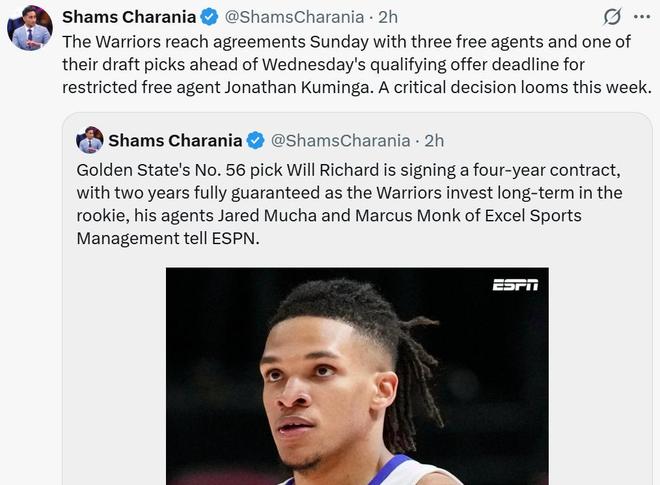Click the 2h timestamp of the main post

click(x=388, y=17)
